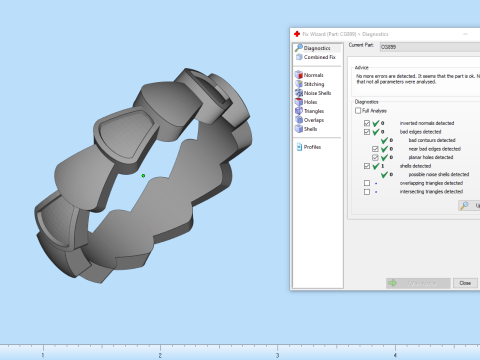Click the Stitching cube icon
The image size is (480, 360).
pos(299,84)
